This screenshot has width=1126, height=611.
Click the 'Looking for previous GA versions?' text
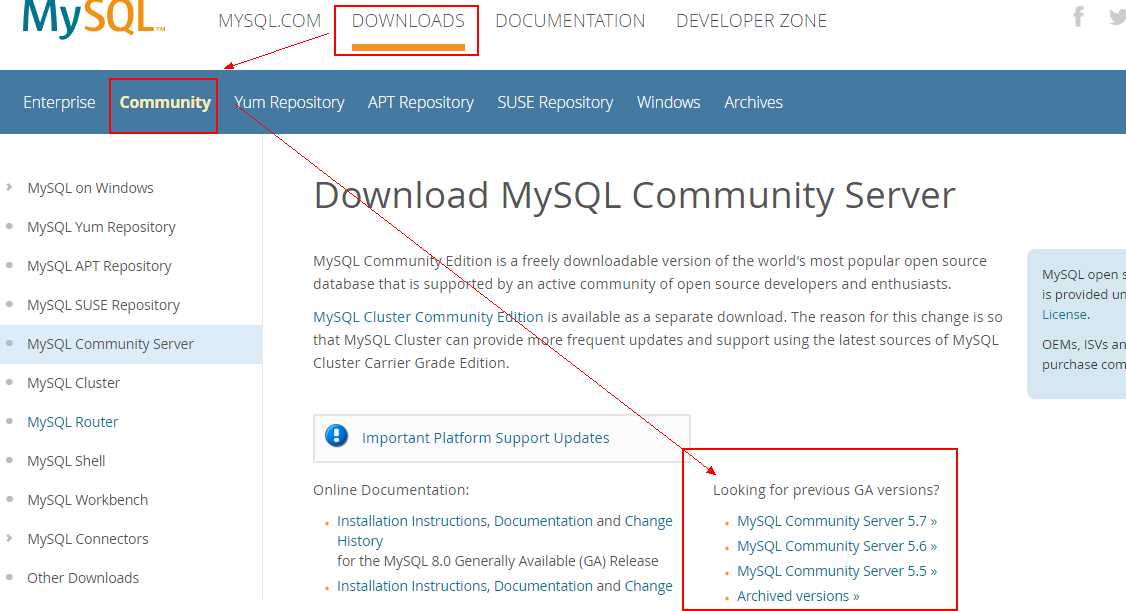[826, 490]
